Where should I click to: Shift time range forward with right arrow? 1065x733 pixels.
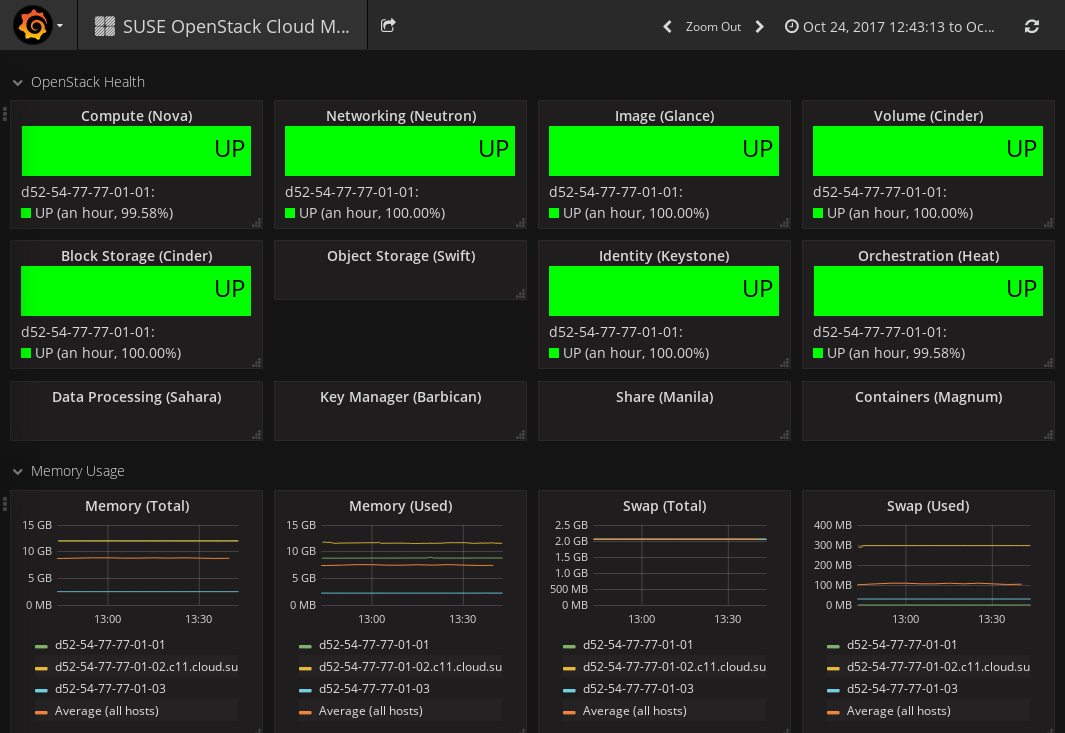(x=760, y=27)
